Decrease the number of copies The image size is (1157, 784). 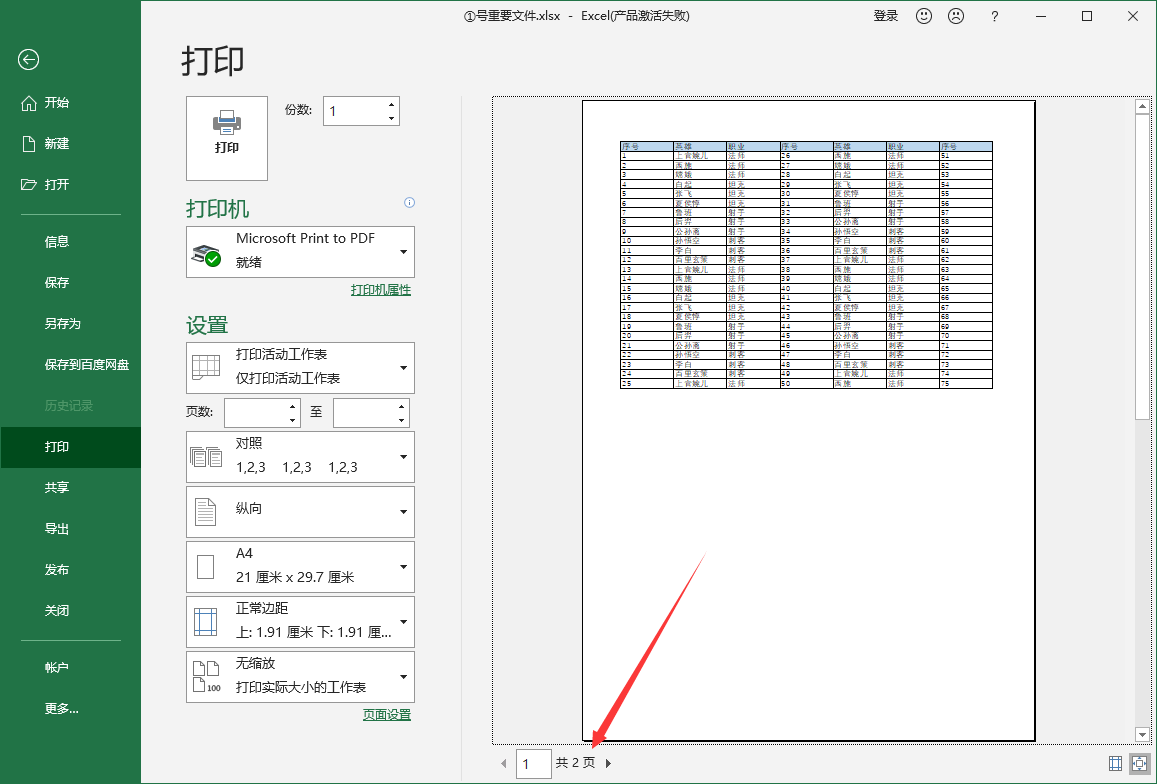(x=391, y=118)
